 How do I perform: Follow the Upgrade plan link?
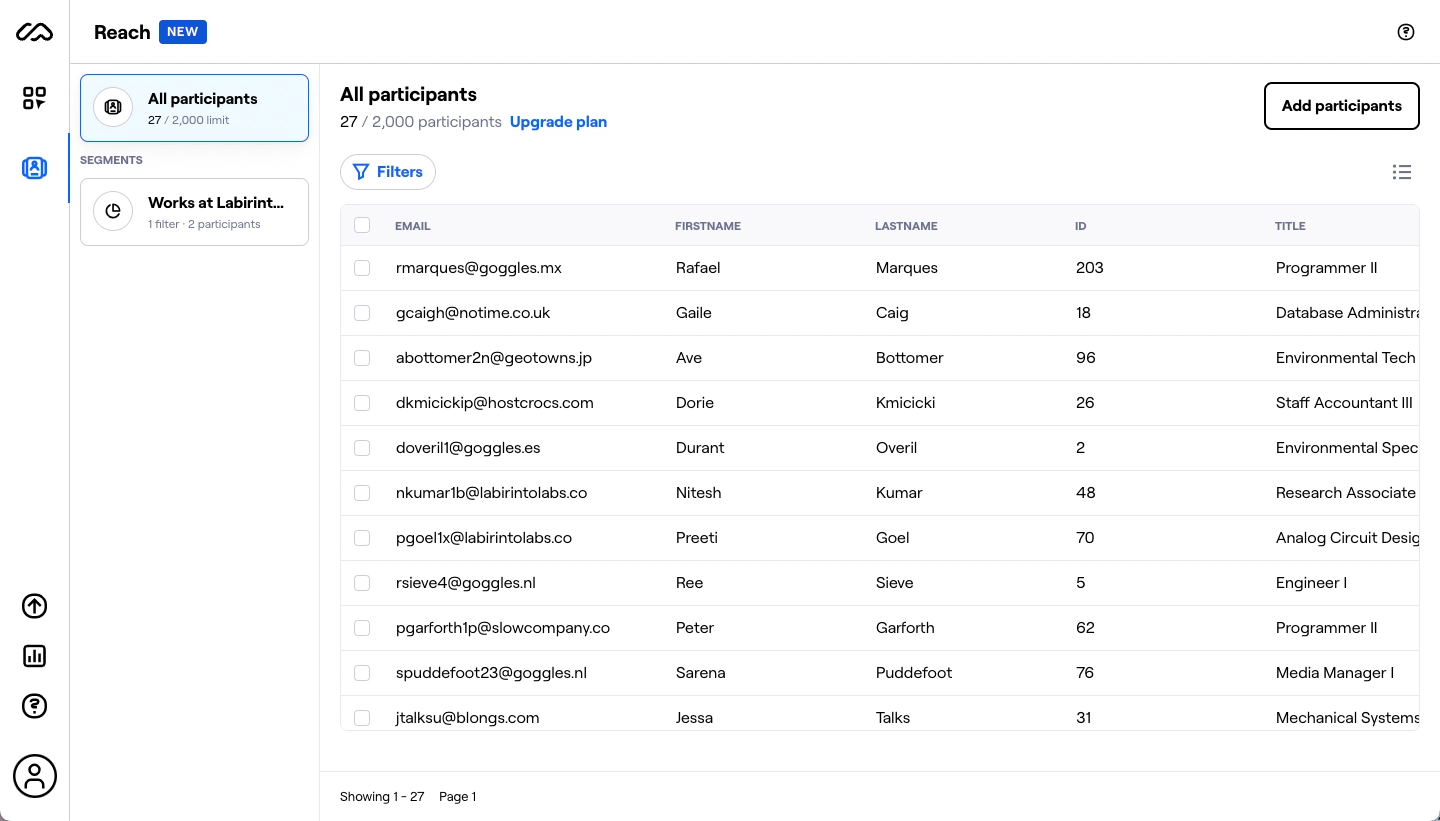click(x=558, y=122)
